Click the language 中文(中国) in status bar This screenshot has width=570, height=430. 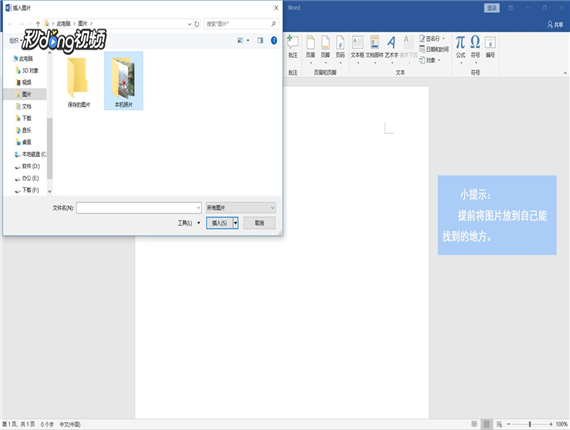70,424
